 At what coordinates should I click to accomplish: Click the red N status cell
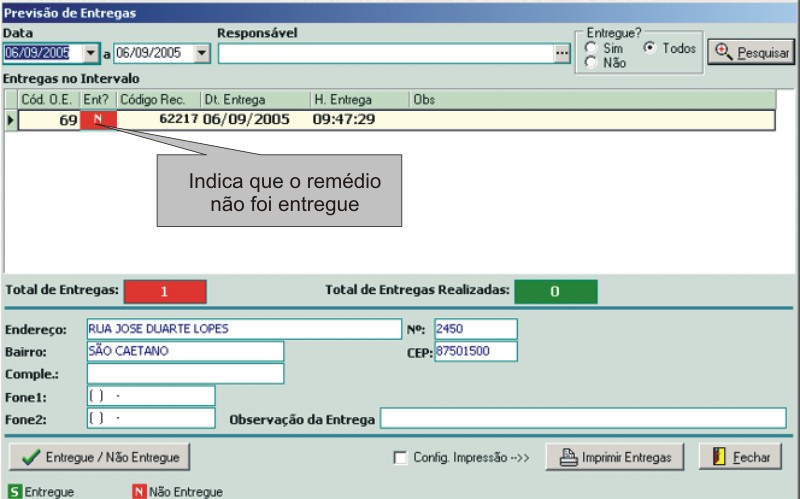pos(98,120)
